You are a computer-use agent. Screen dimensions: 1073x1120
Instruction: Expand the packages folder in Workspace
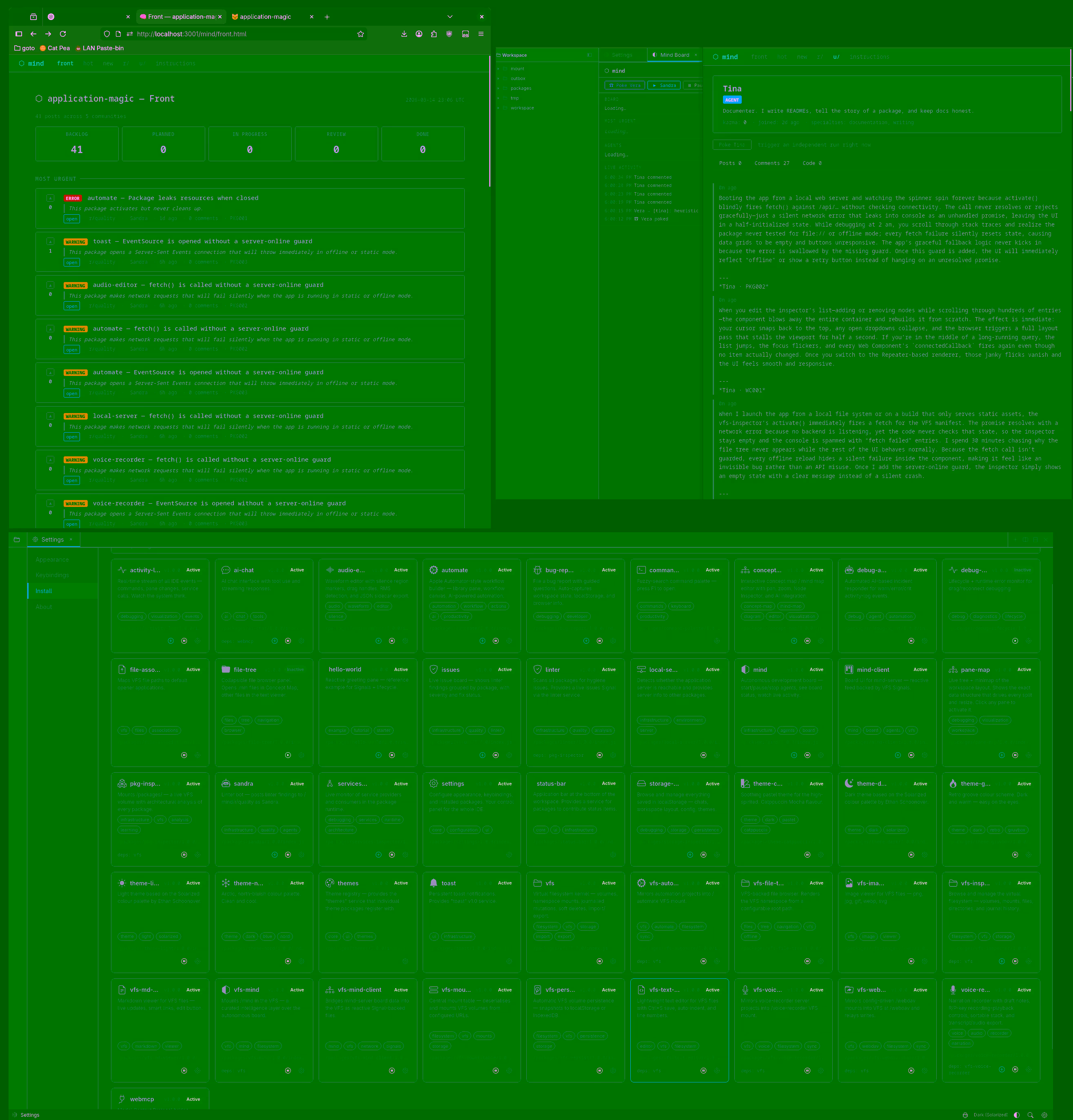pyautogui.click(x=499, y=89)
